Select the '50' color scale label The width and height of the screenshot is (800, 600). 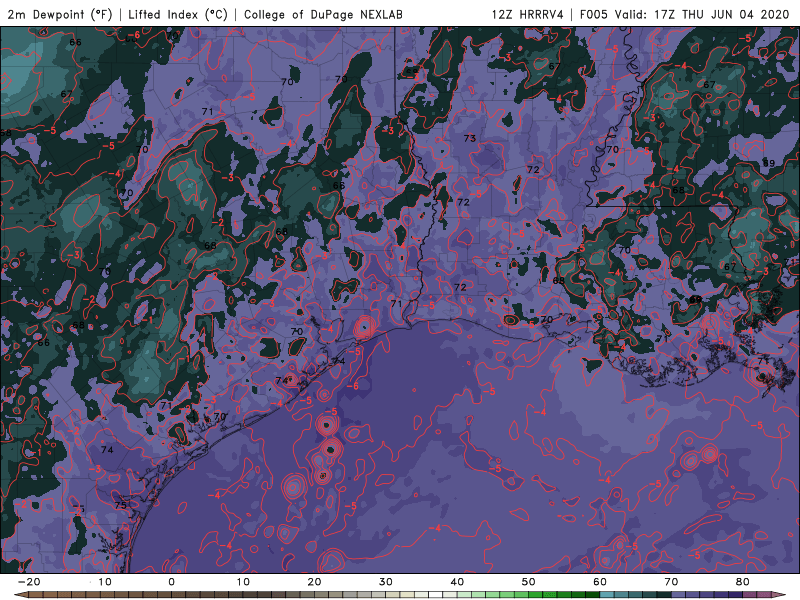tap(529, 582)
